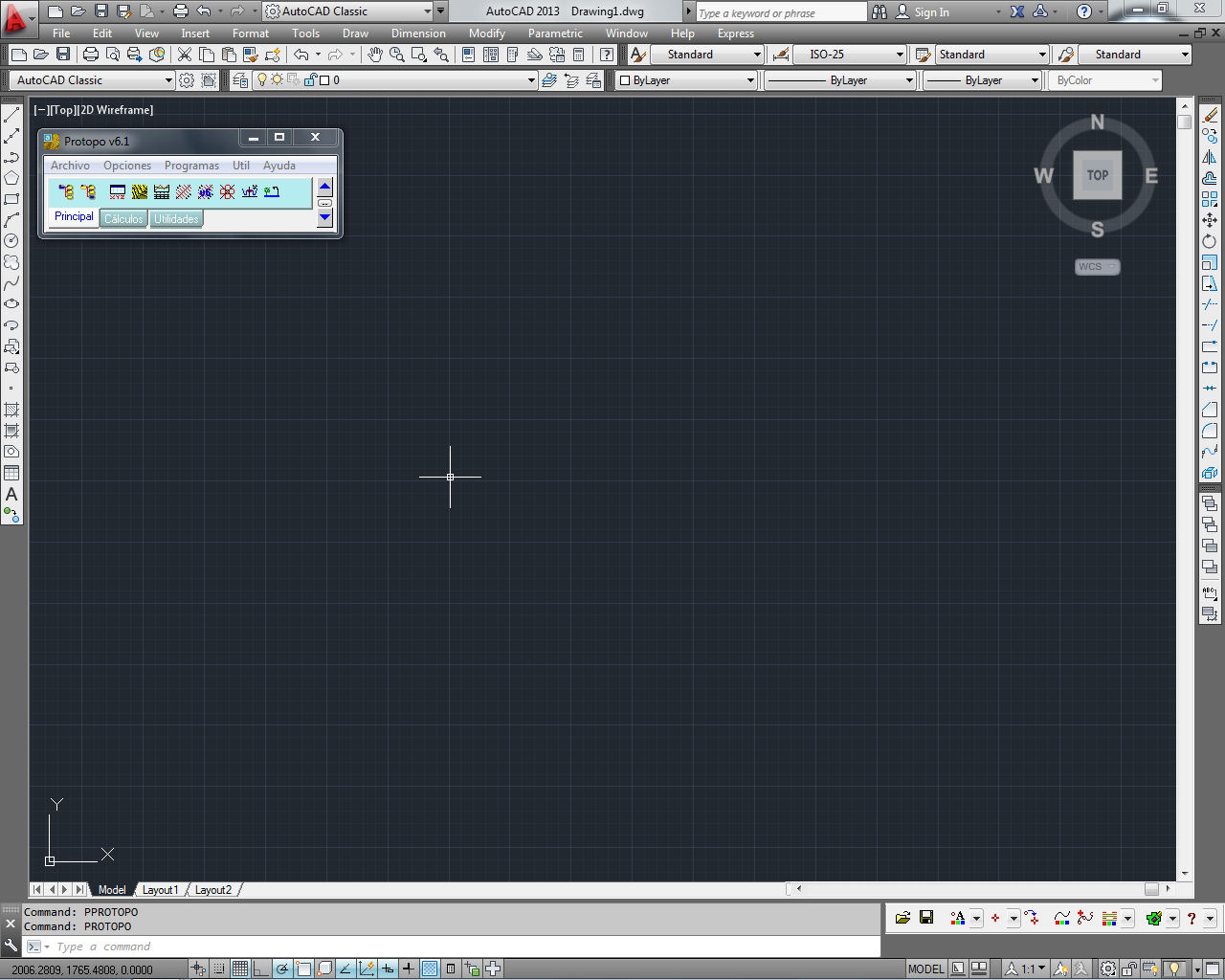Click the last Protopo toolbar icon
The width and height of the screenshot is (1225, 980).
[x=272, y=191]
